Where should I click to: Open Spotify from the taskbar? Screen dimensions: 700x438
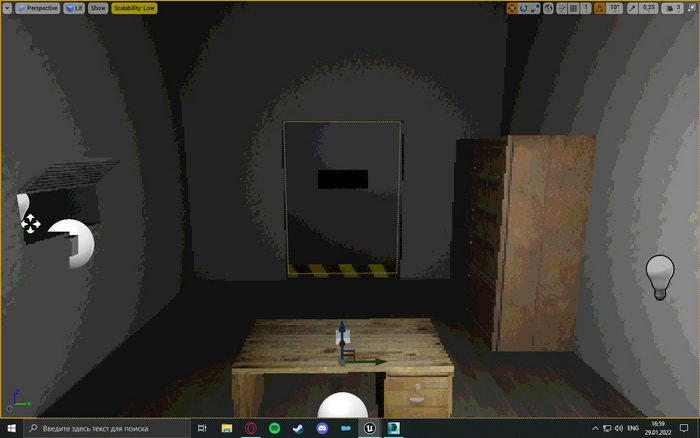click(275, 428)
